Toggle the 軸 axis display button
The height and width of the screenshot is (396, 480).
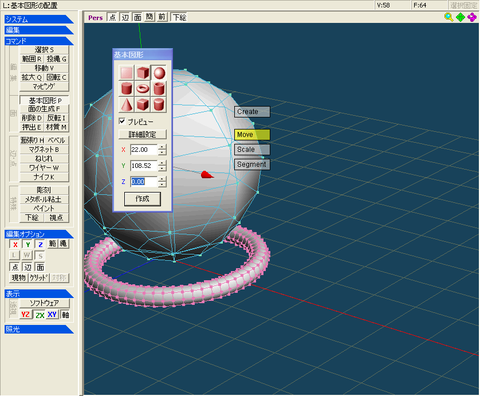[65, 315]
